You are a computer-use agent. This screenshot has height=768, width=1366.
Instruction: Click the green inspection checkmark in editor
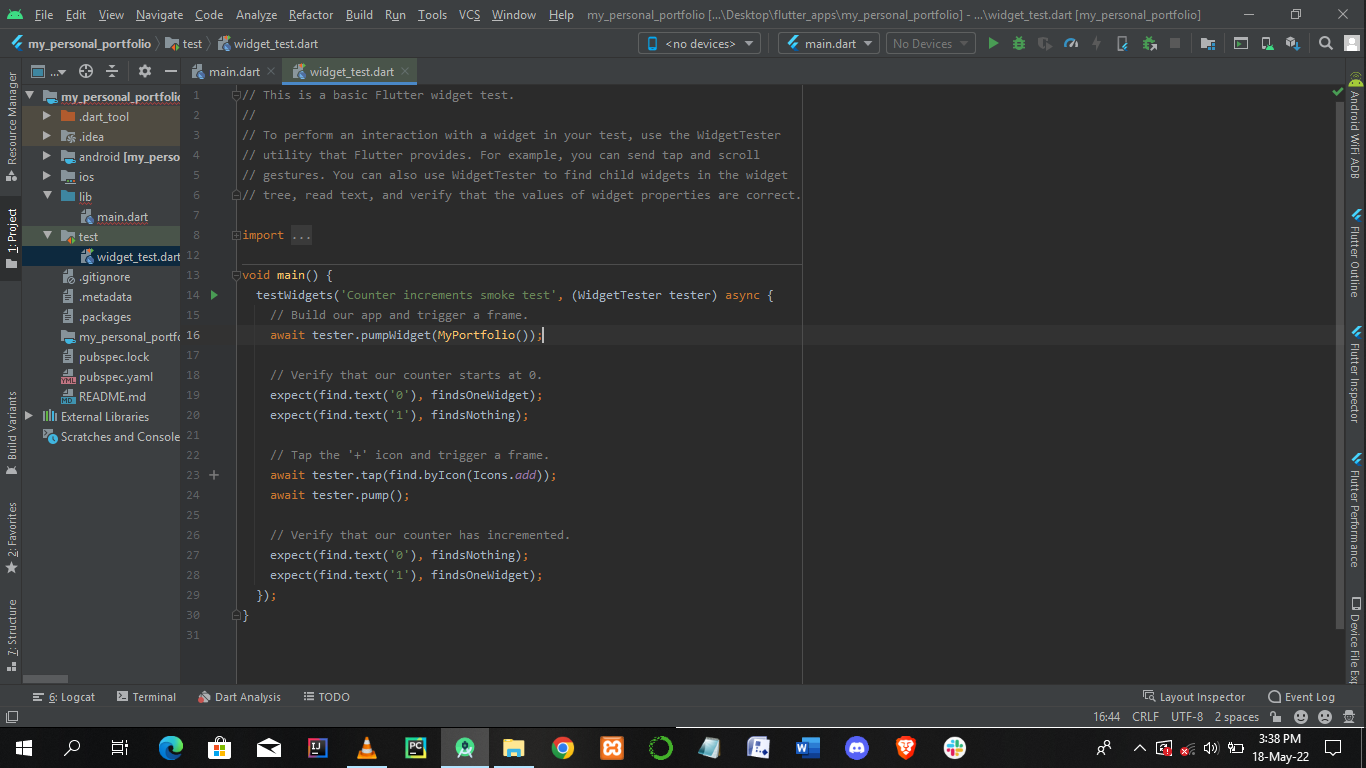pos(1338,91)
